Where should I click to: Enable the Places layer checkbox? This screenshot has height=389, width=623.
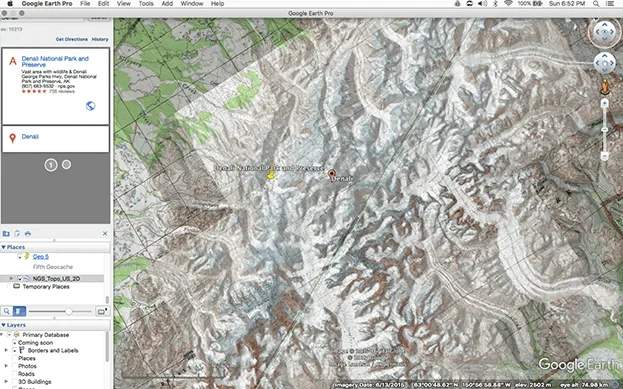click(x=15, y=358)
